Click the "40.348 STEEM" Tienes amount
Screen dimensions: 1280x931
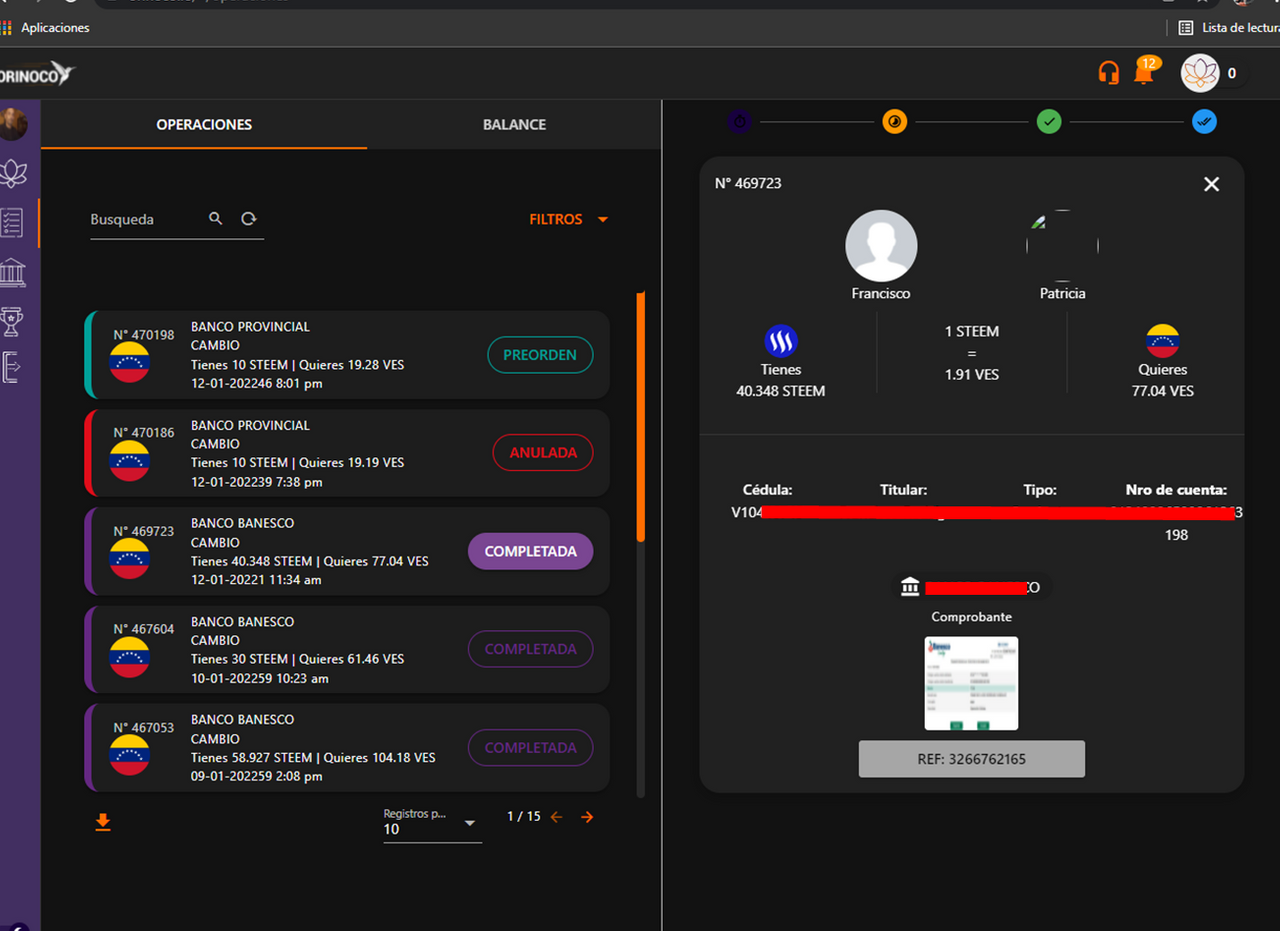point(781,391)
